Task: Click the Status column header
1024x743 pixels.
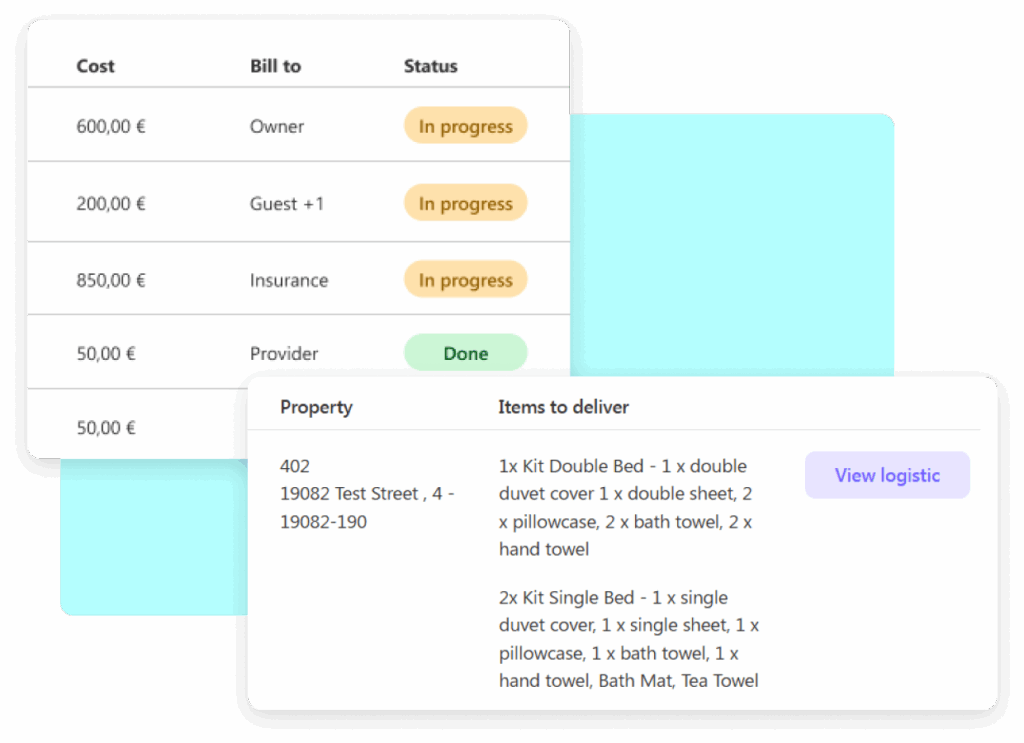Action: click(430, 66)
